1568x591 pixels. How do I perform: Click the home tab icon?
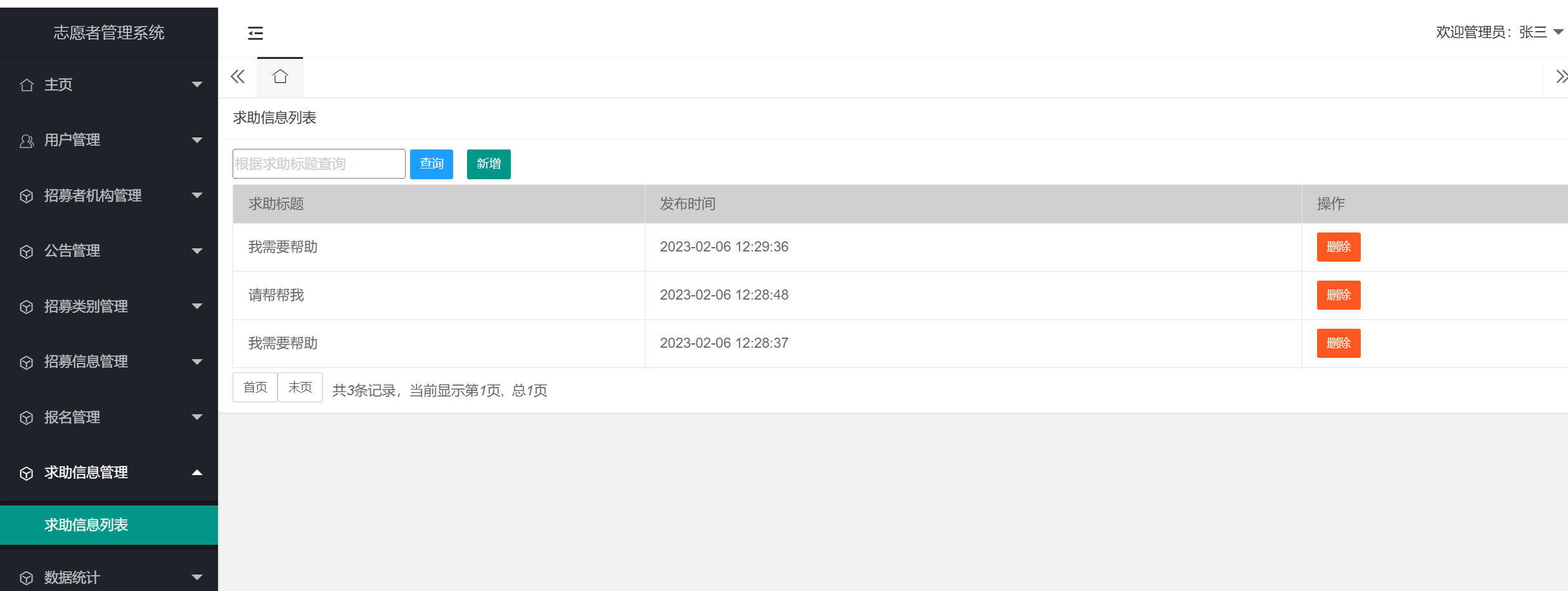tap(280, 77)
